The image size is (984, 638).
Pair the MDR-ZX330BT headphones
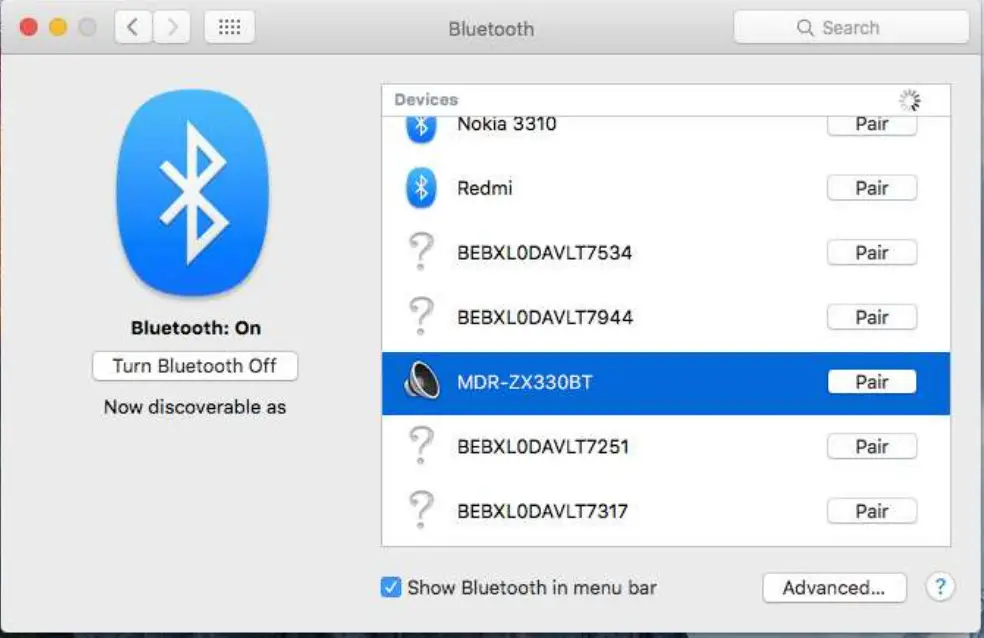point(872,381)
